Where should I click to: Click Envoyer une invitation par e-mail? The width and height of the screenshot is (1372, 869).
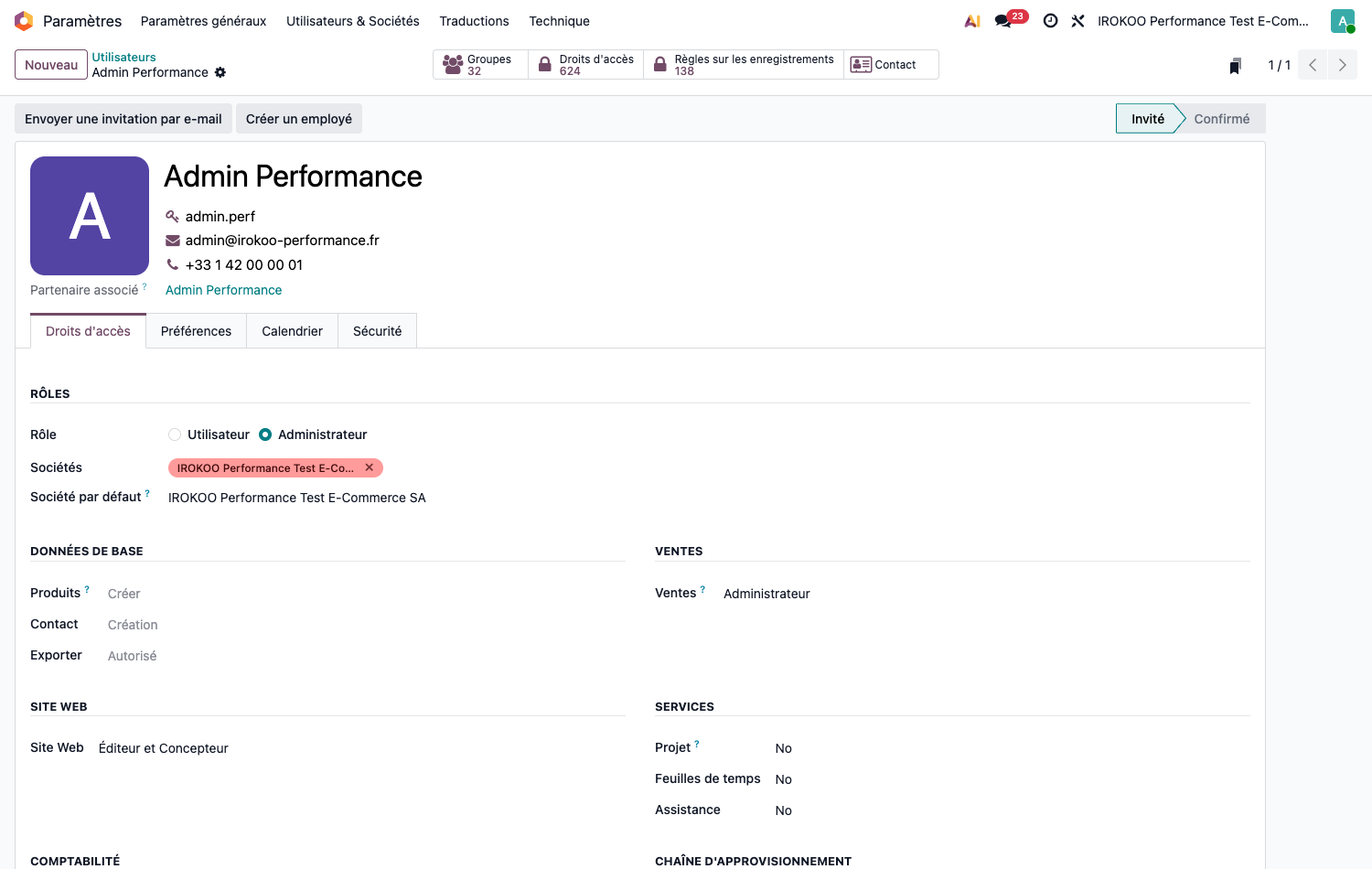[x=123, y=119]
